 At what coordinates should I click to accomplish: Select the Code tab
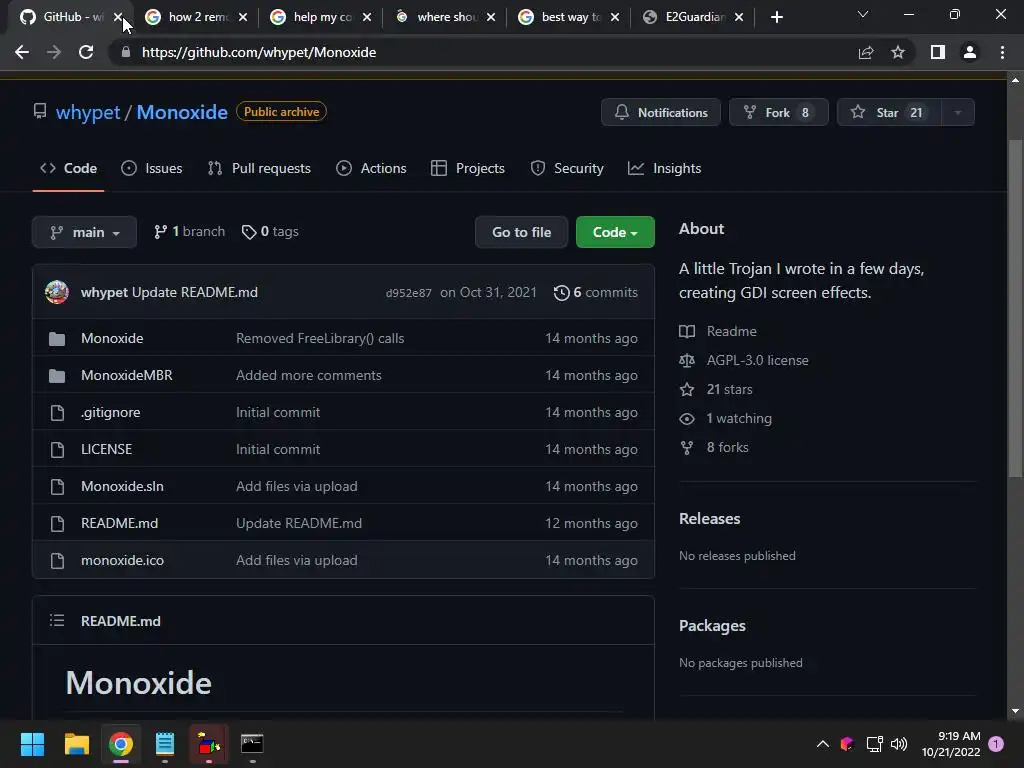click(x=69, y=168)
